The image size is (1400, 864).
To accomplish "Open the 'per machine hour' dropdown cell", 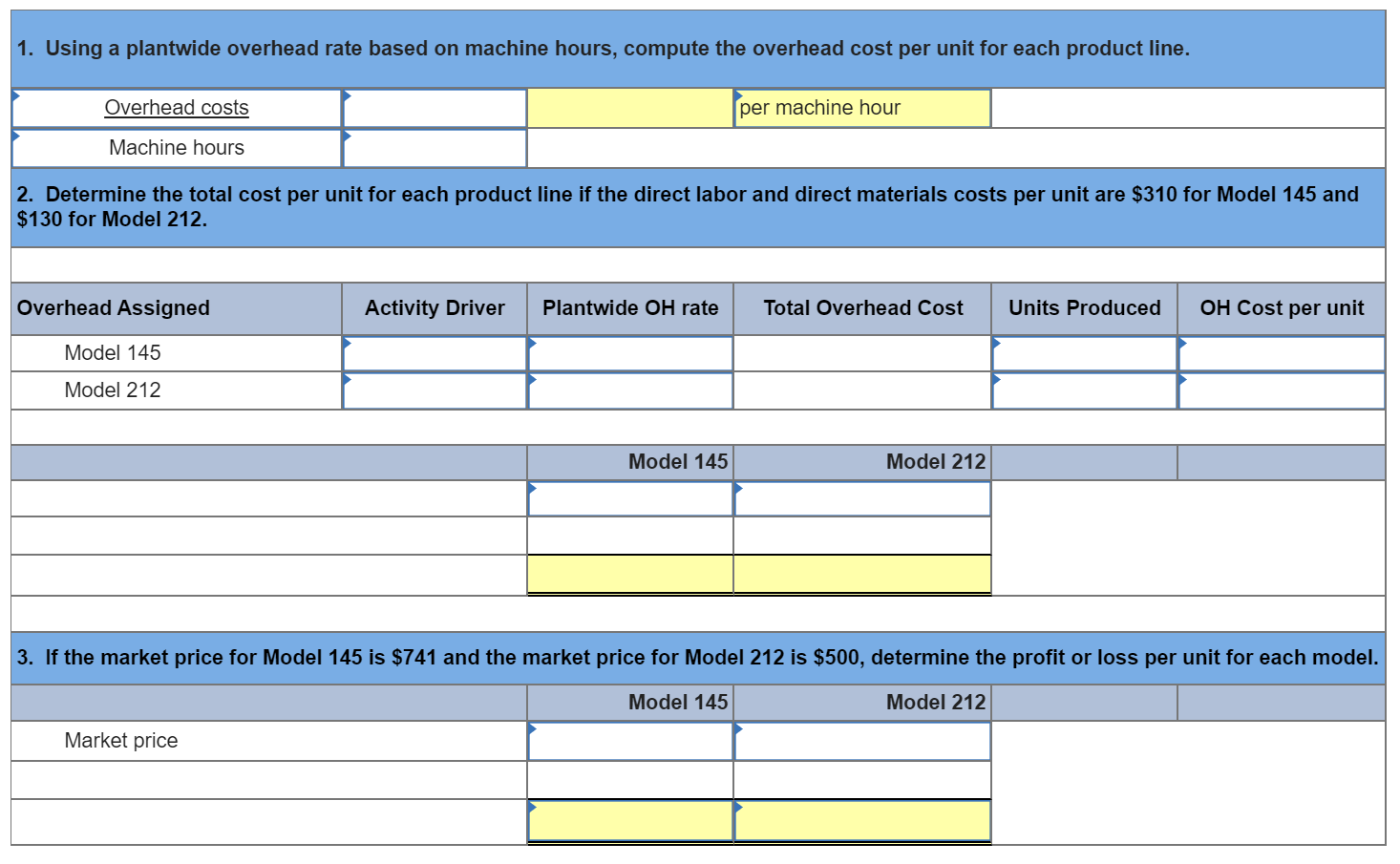I will 862,108.
